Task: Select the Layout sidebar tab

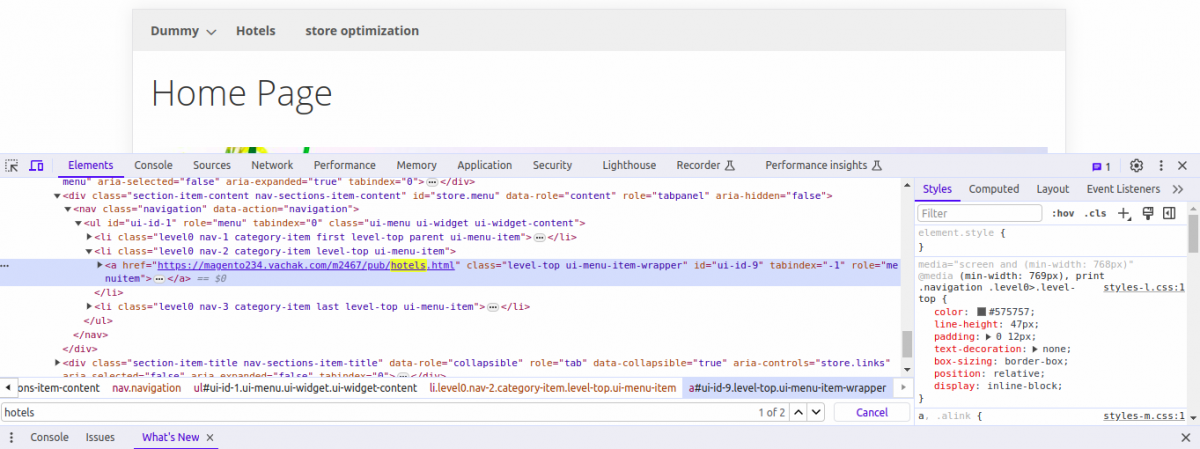Action: pyautogui.click(x=1053, y=189)
